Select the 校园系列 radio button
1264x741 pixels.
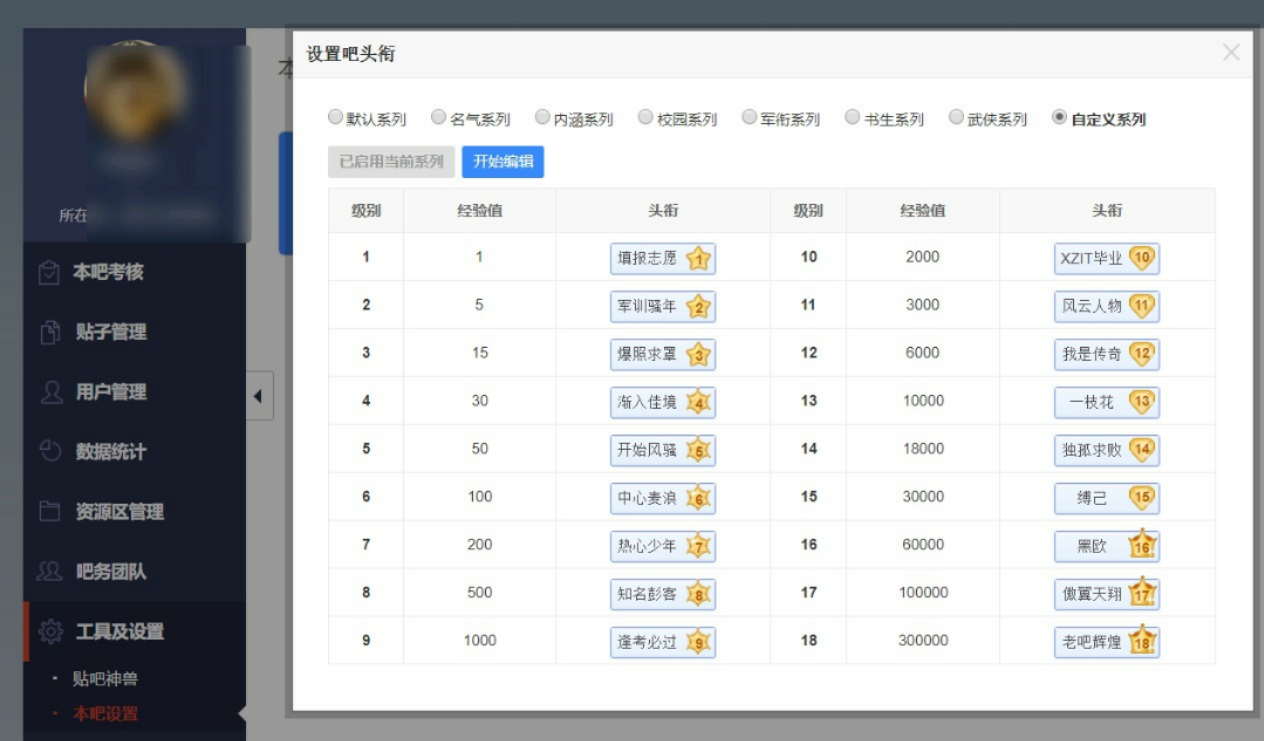coord(645,118)
